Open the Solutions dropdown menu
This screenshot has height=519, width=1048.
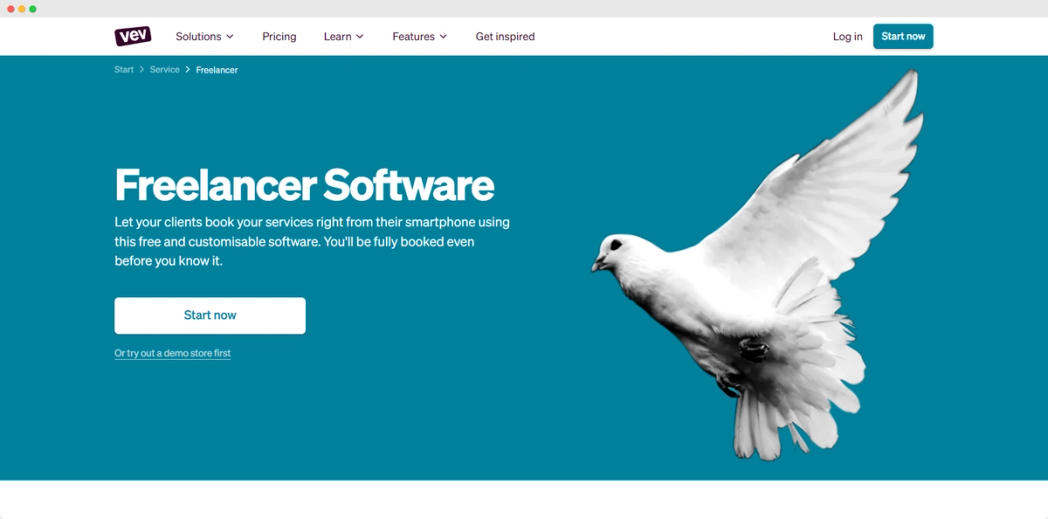pos(205,37)
